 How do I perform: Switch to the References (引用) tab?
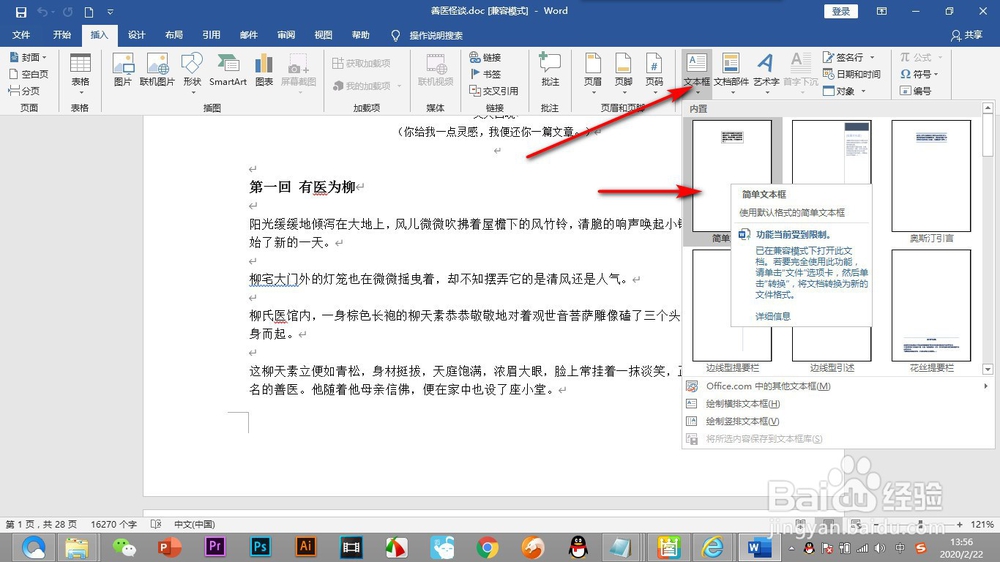pyautogui.click(x=211, y=35)
